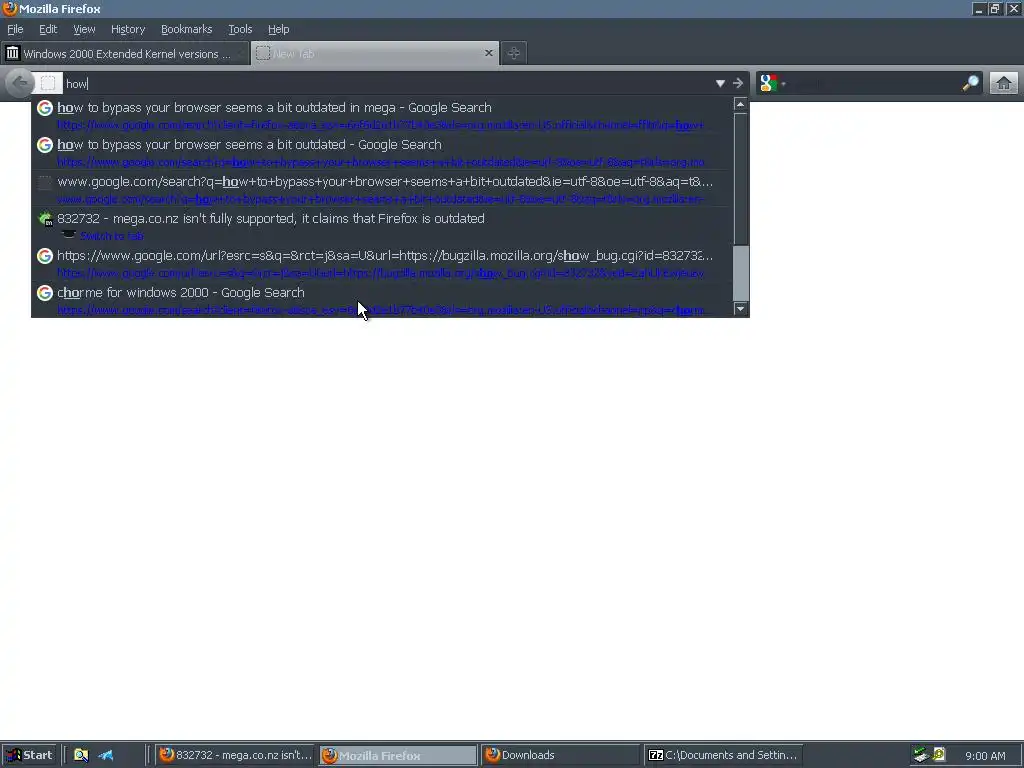Image resolution: width=1024 pixels, height=768 pixels.
Task: Click the 'Switch to tab' link
Action: tap(111, 236)
